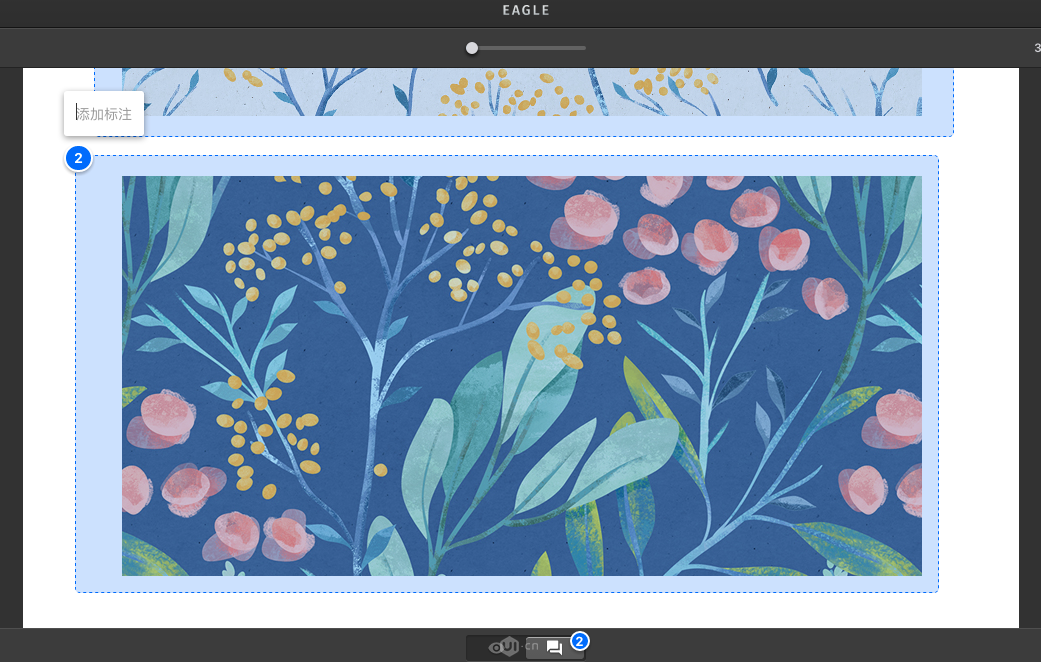Click the annotation count badge in the bottom bar

580,640
